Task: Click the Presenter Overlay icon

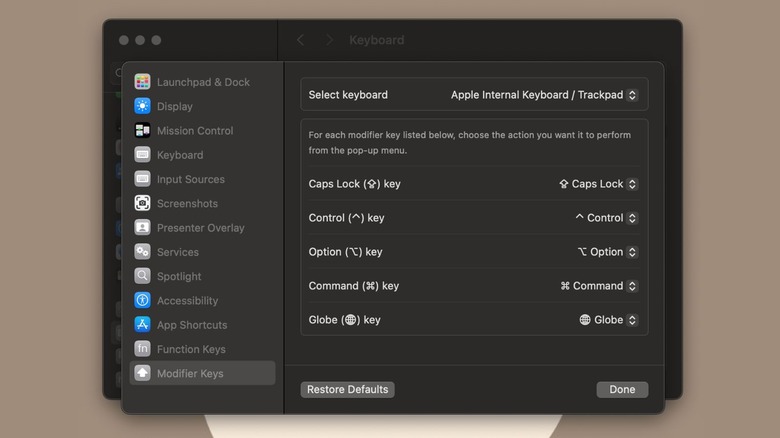Action: 142,227
